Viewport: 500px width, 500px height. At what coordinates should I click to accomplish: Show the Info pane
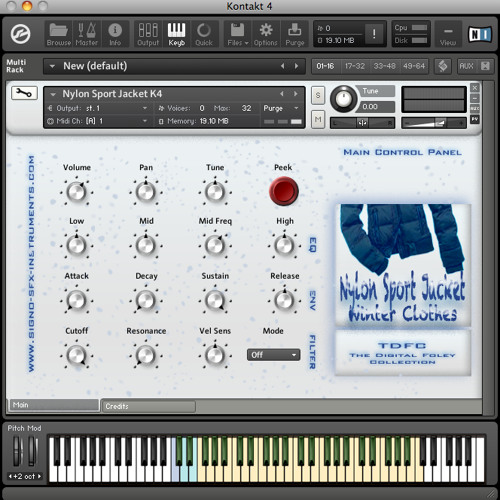[x=115, y=34]
